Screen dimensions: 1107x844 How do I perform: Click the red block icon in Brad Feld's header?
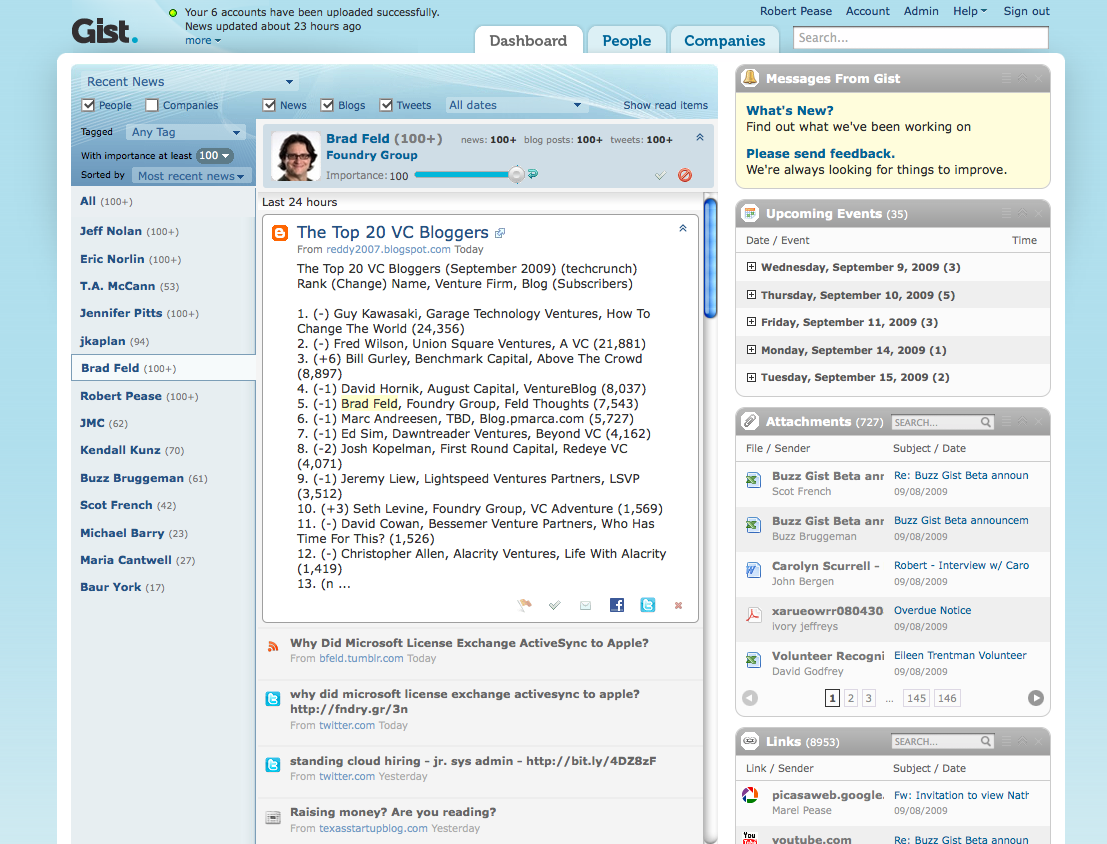(685, 175)
